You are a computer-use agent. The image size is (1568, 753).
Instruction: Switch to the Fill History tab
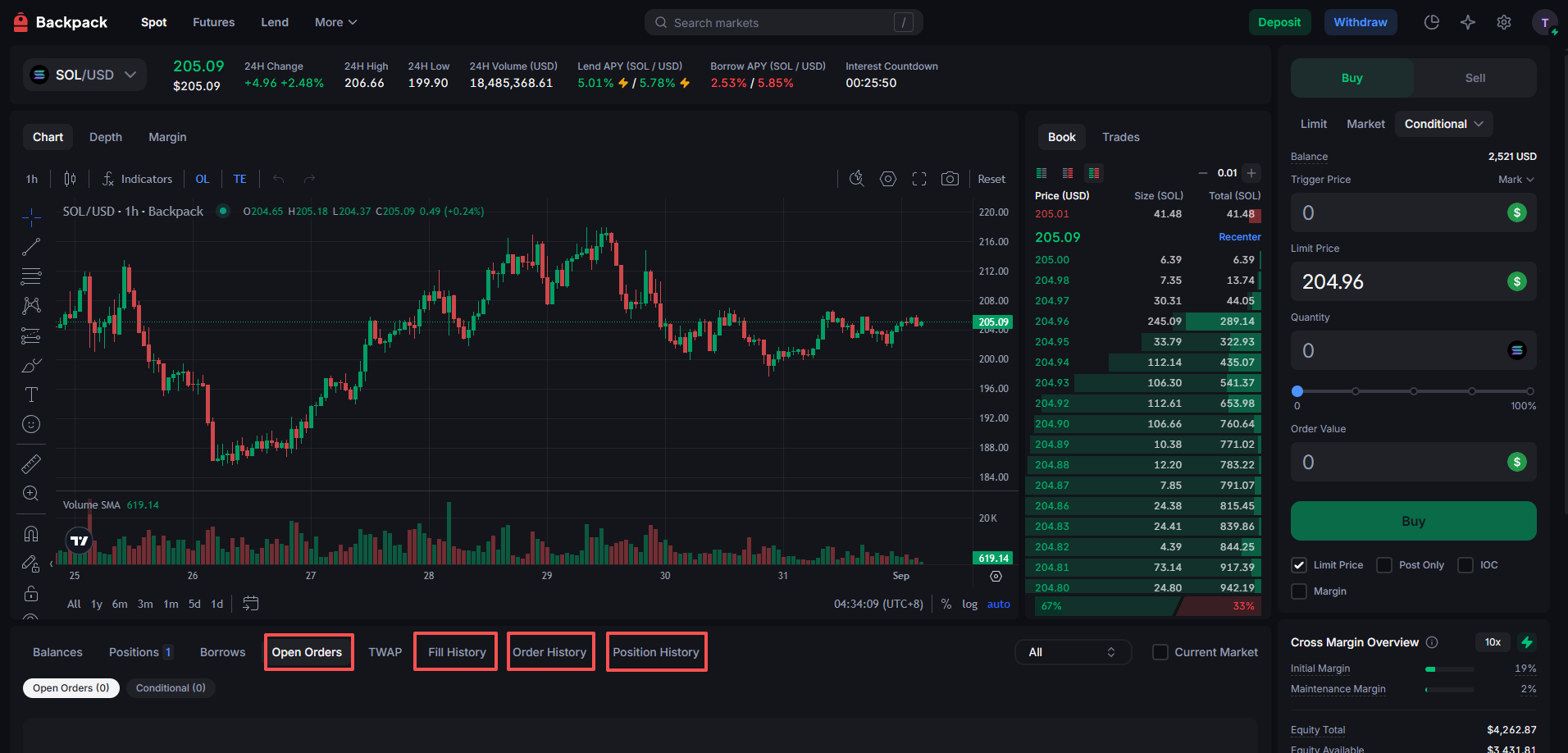pyautogui.click(x=457, y=652)
